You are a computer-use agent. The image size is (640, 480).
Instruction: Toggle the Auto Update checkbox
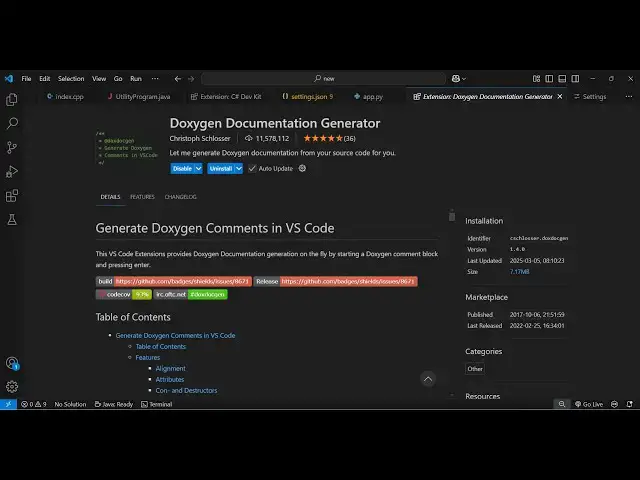[x=252, y=168]
